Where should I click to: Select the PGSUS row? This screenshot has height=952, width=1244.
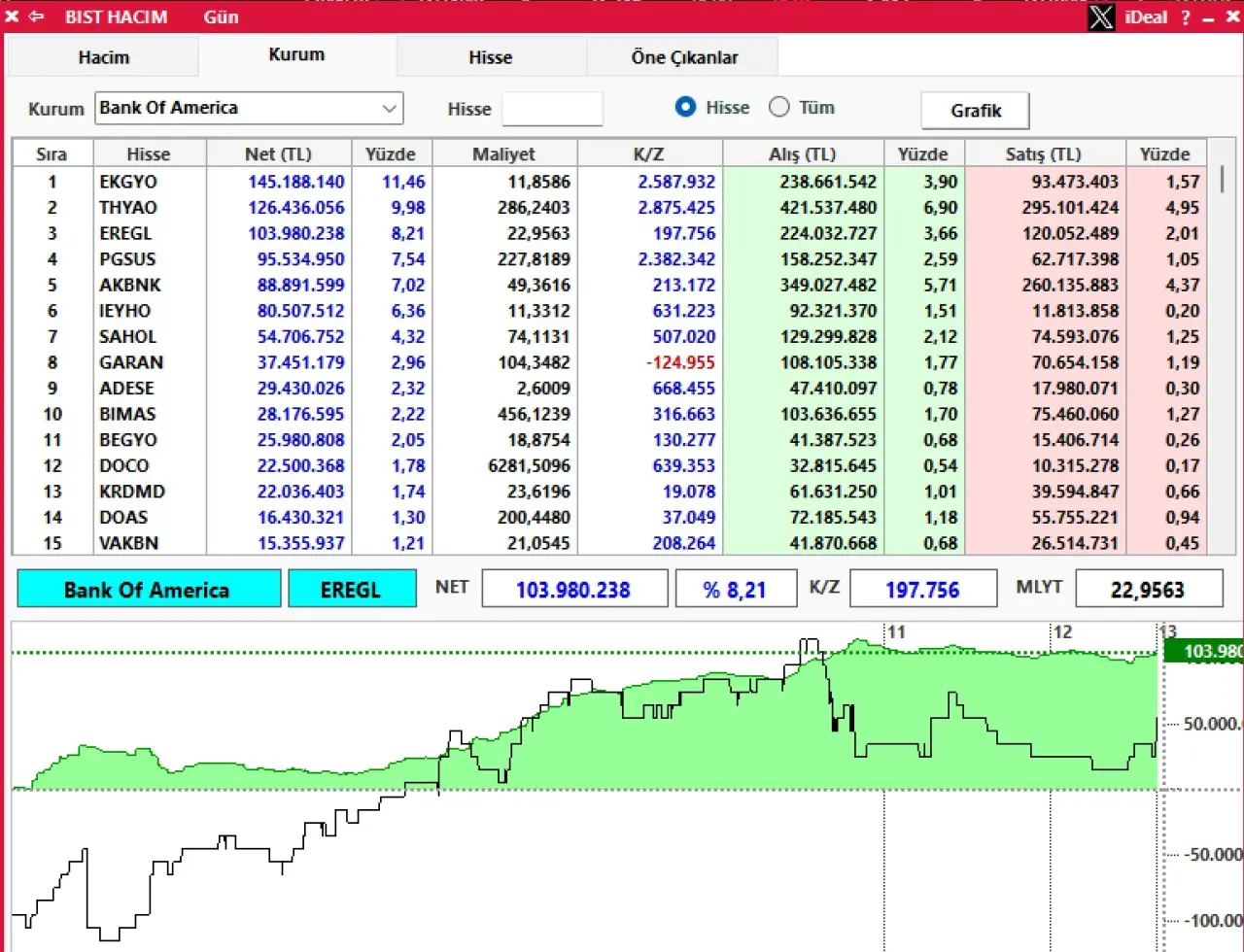point(609,258)
